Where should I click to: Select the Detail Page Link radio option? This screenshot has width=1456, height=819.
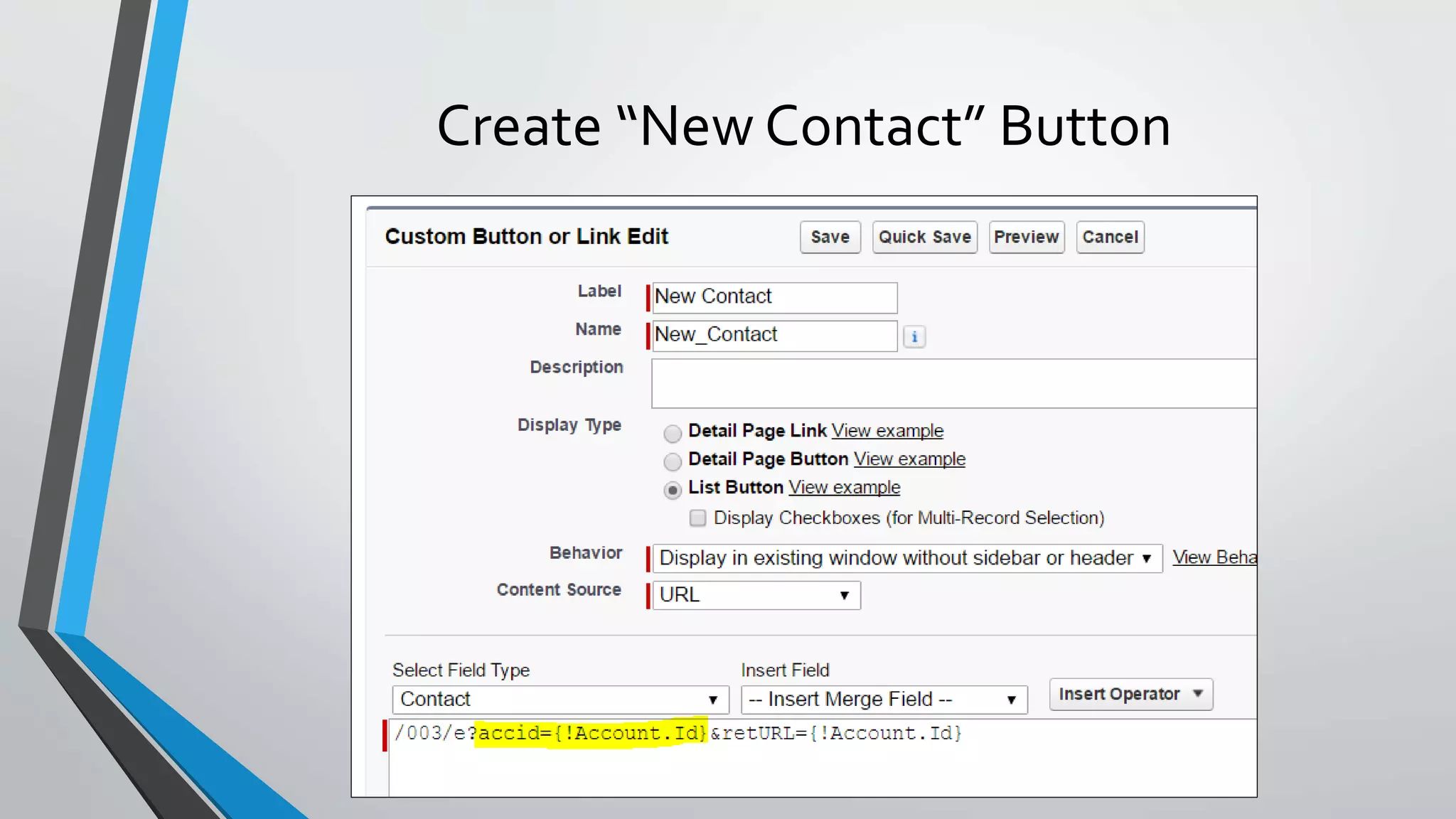[x=673, y=433]
